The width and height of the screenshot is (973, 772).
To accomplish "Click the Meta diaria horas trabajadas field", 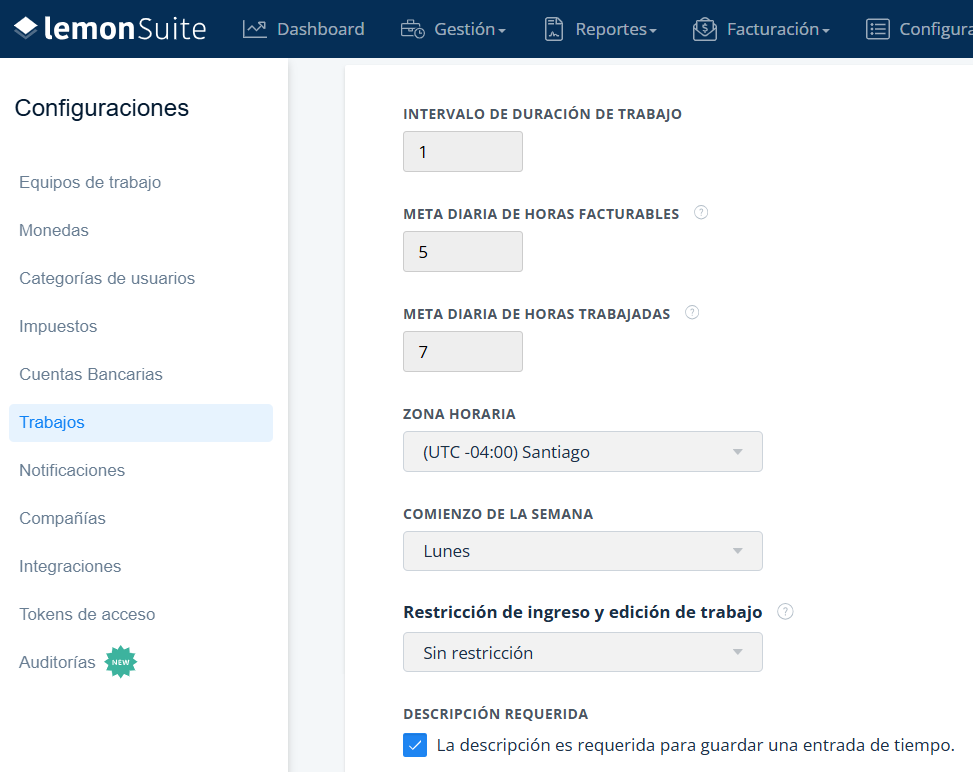I will [x=463, y=352].
